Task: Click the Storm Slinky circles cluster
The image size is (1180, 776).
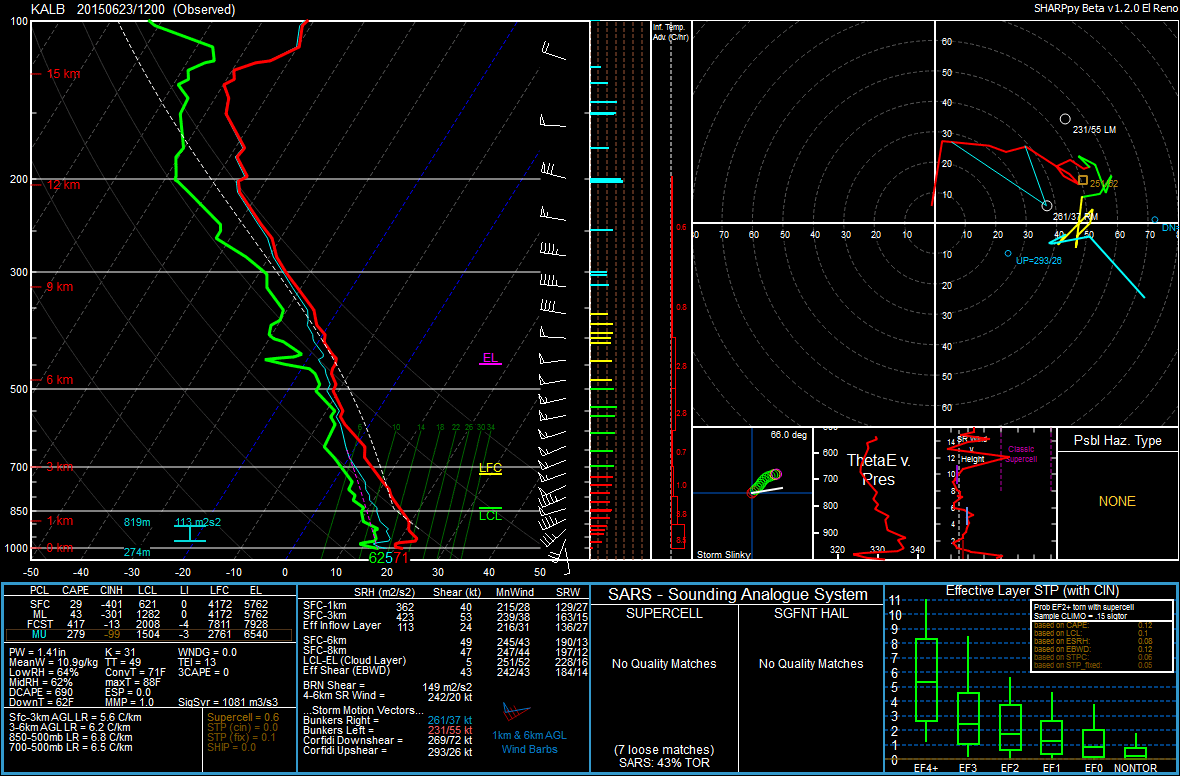Action: pyautogui.click(x=765, y=482)
